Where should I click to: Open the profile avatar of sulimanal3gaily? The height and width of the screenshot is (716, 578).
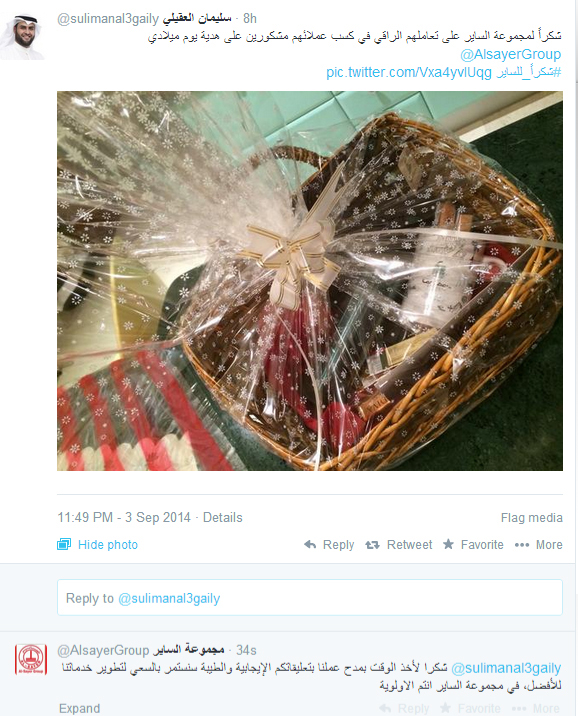[x=22, y=36]
